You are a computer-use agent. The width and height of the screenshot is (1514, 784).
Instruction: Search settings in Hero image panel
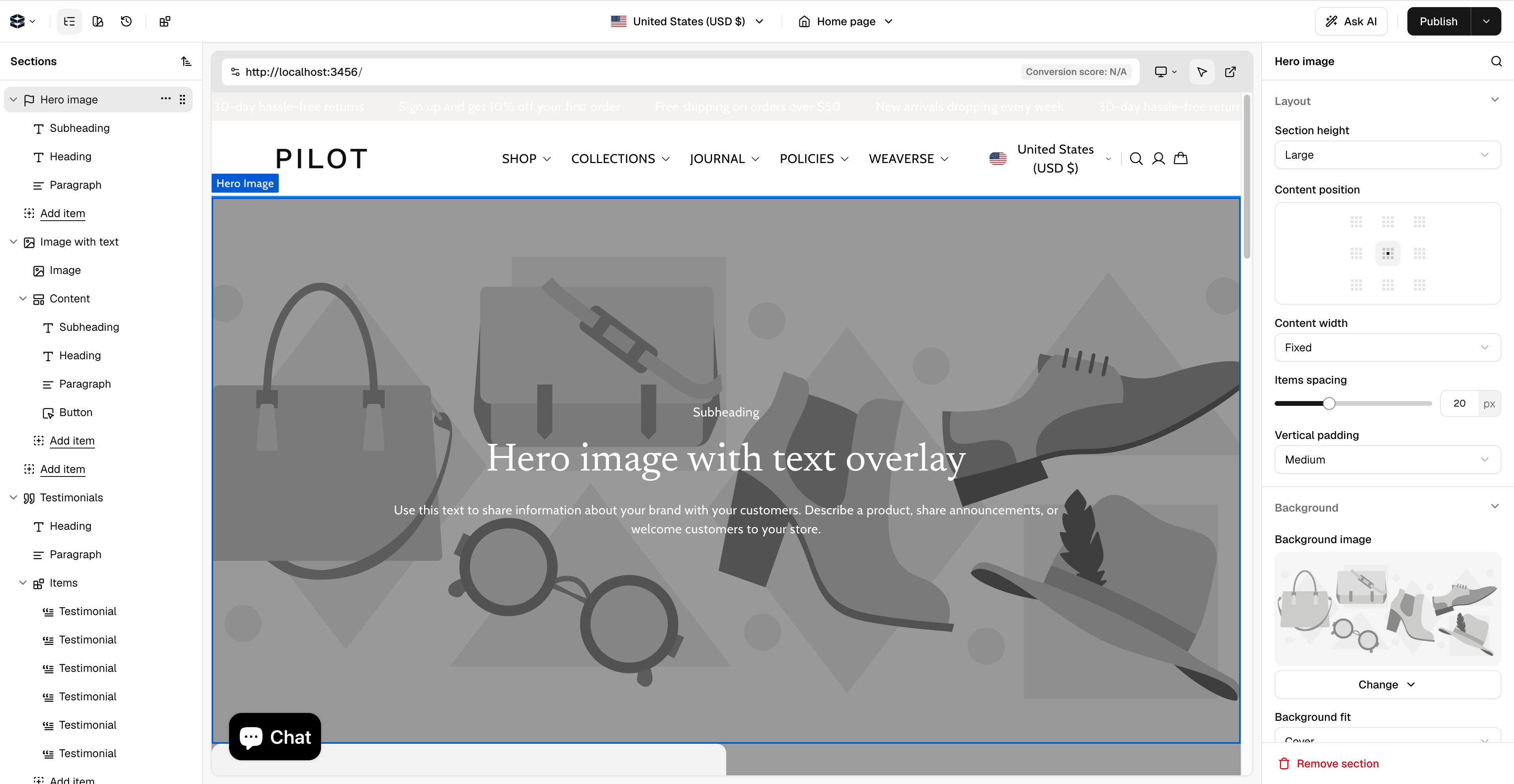coord(1496,61)
